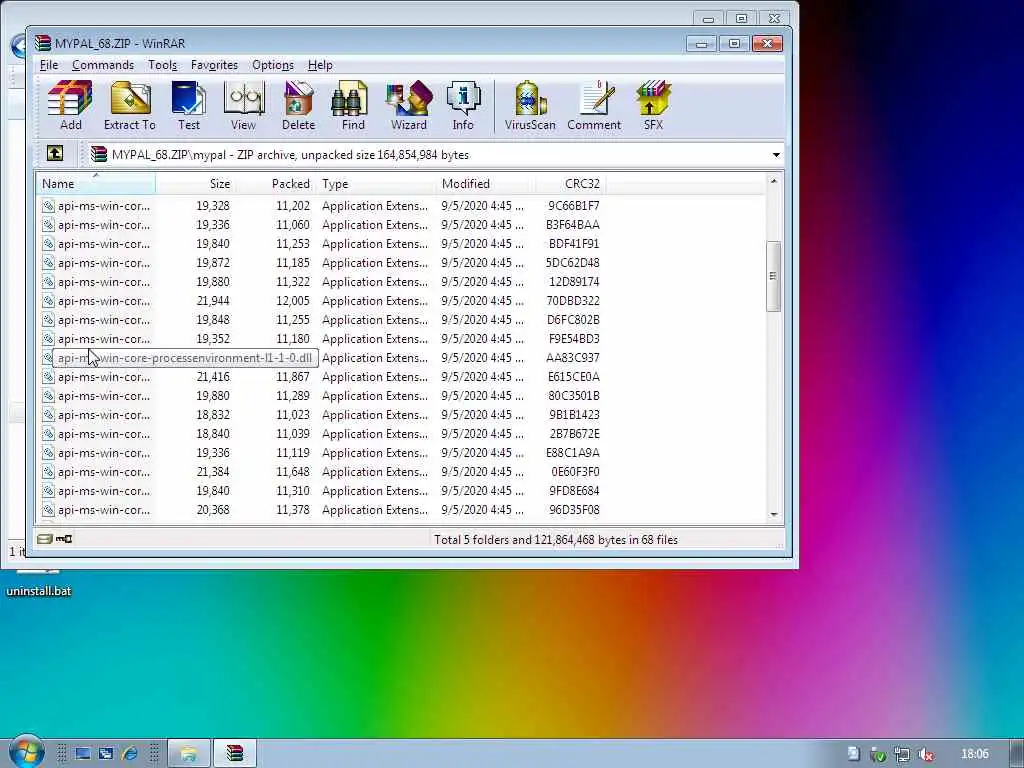The image size is (1024, 768).
Task: Select the file with CRC32 E88C1A9A
Action: tap(321, 453)
